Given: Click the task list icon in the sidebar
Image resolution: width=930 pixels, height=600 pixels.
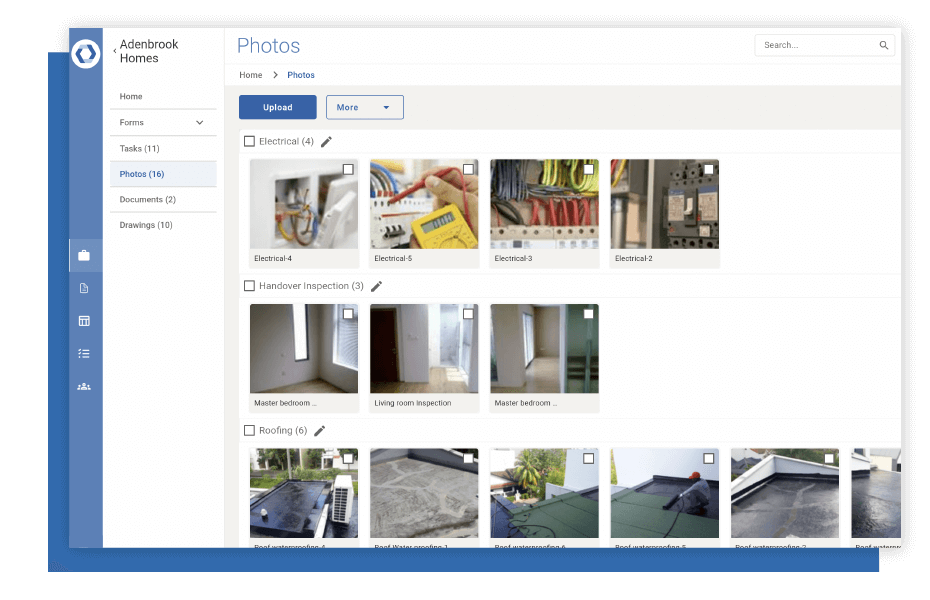Looking at the screenshot, I should [86, 353].
